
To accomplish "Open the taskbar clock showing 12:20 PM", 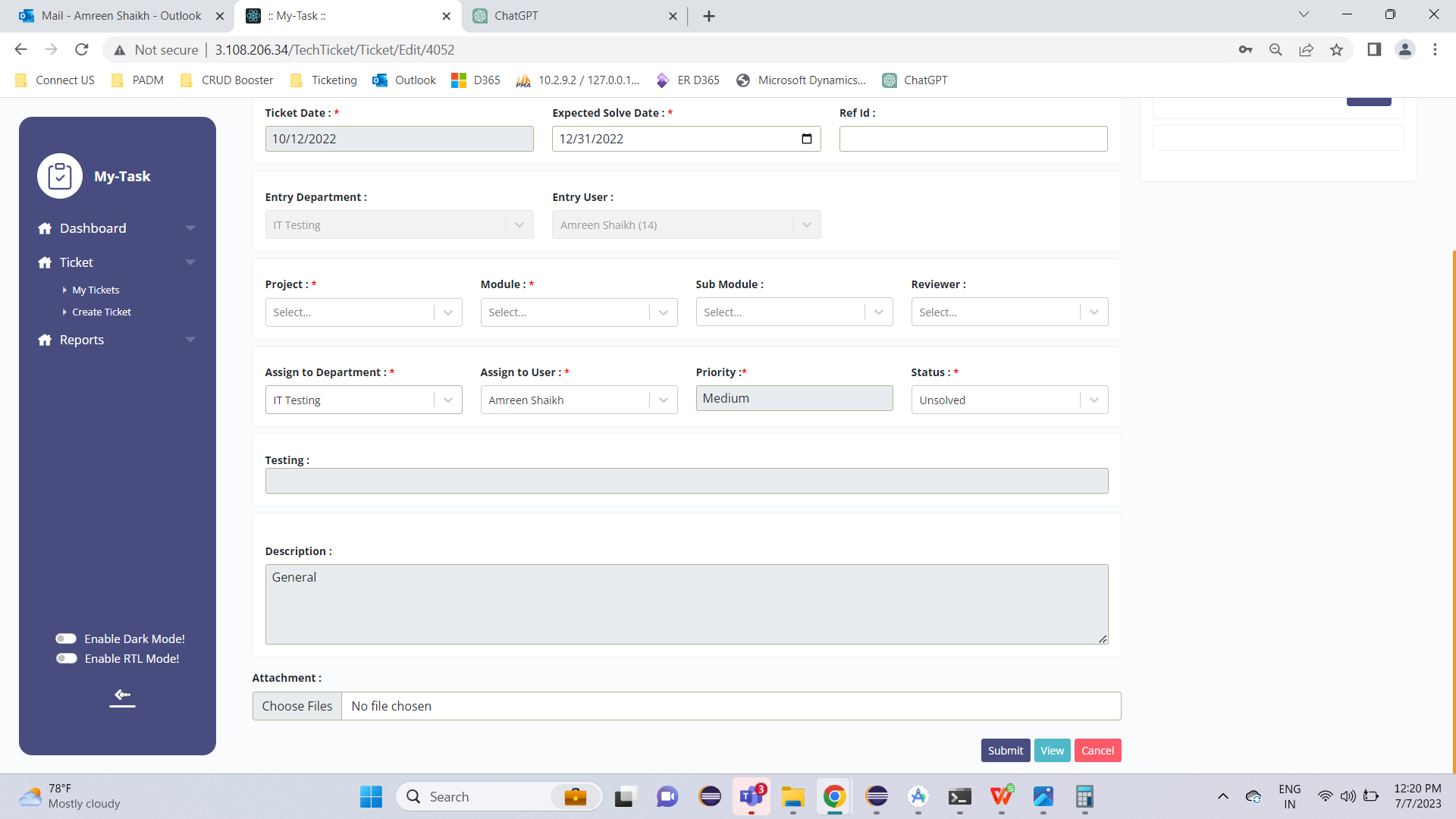I will pos(1417,796).
